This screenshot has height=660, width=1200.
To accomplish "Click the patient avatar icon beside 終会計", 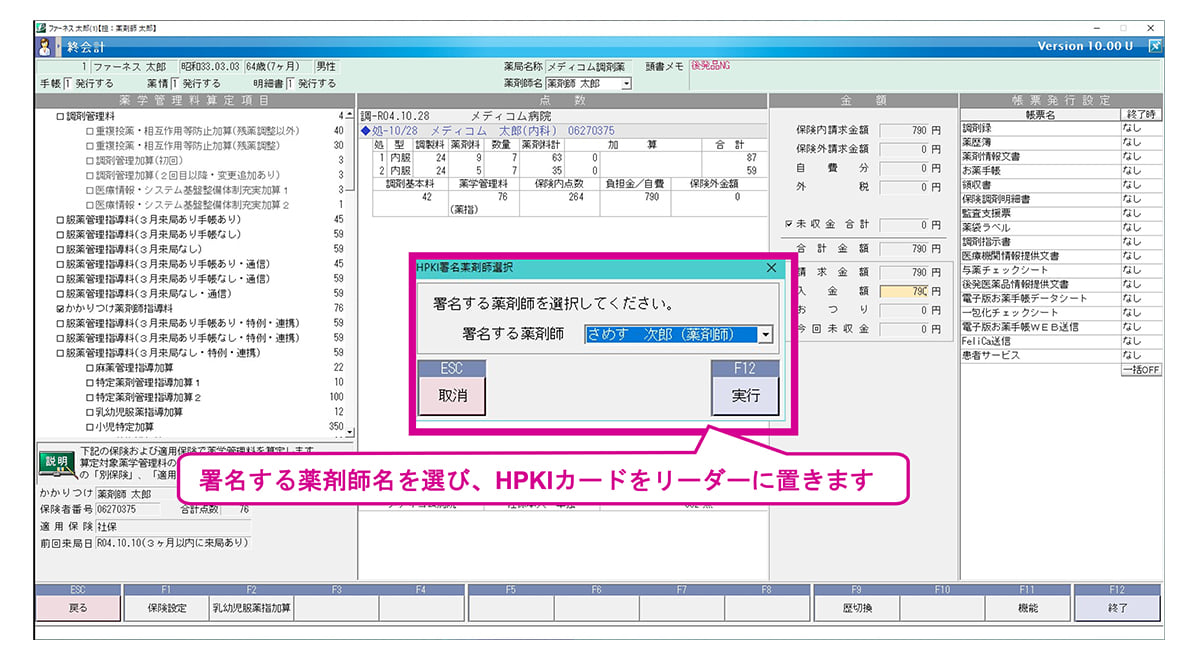I will [x=46, y=46].
